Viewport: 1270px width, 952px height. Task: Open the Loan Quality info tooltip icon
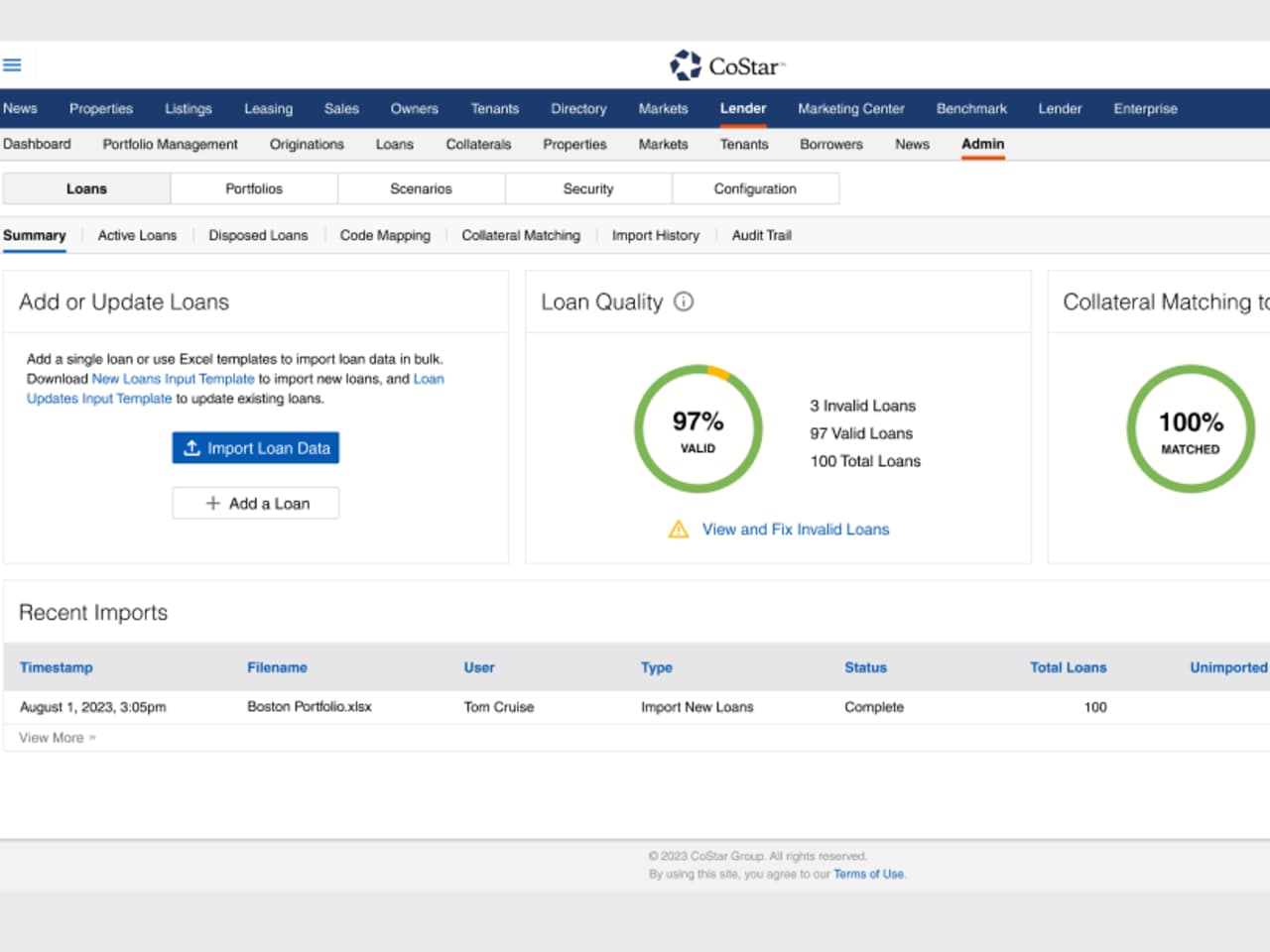click(x=683, y=302)
